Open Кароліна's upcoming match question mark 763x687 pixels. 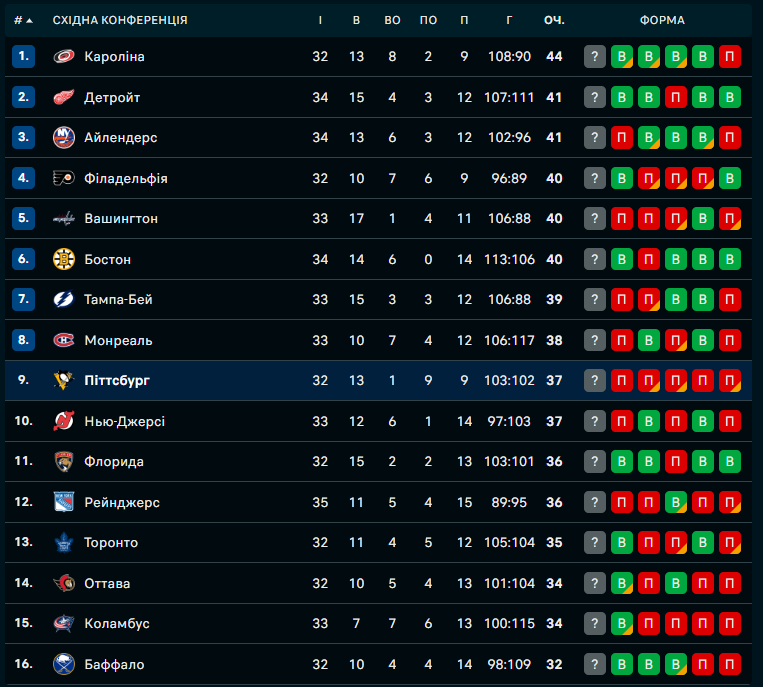click(595, 57)
